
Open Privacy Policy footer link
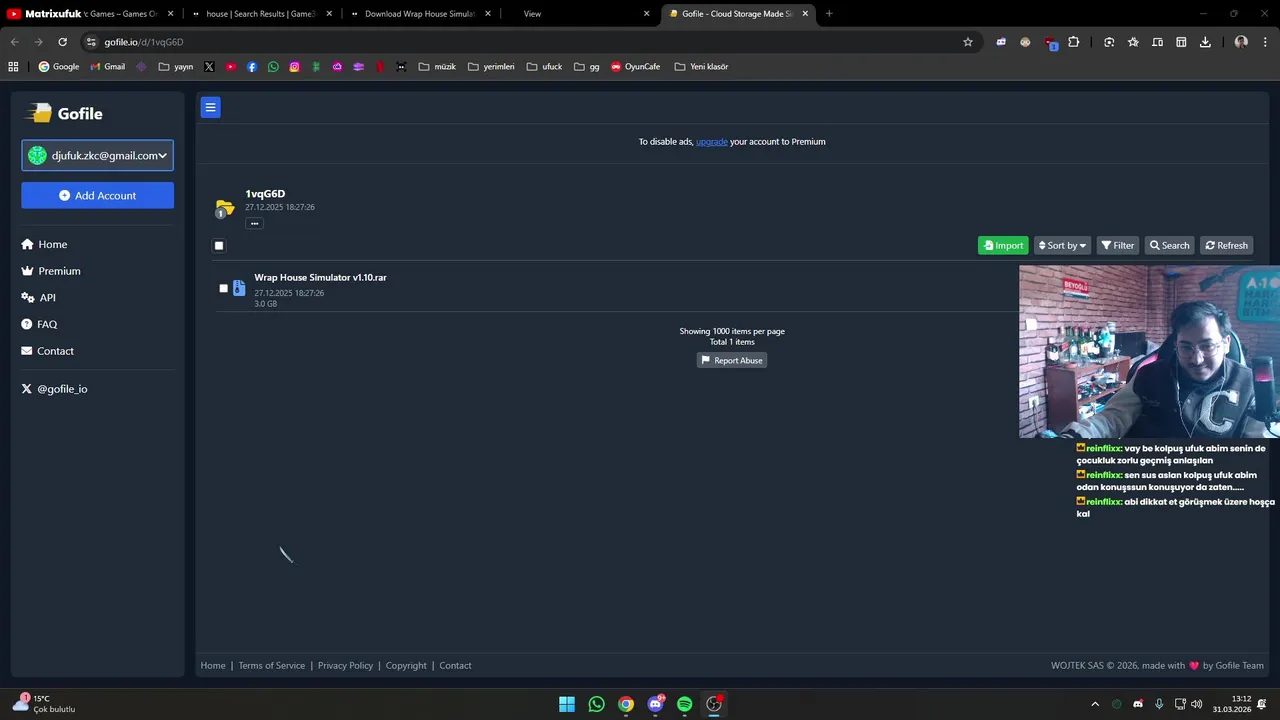point(345,666)
